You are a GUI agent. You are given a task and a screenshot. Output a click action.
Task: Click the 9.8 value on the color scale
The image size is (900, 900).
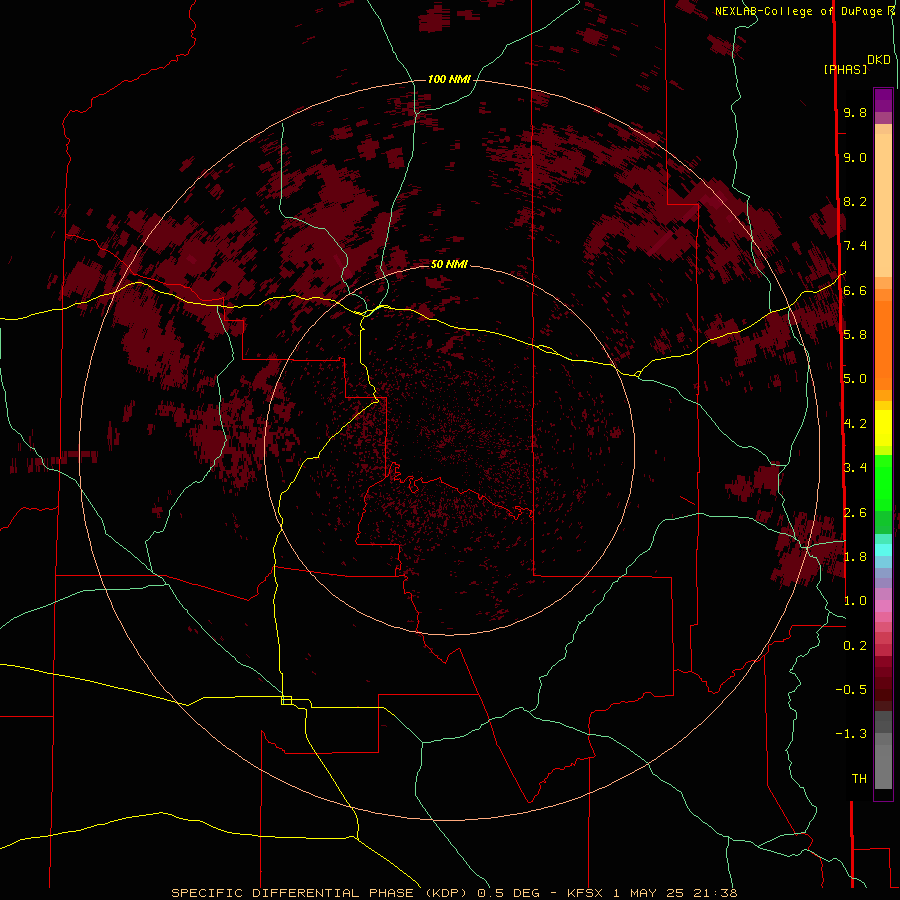(x=855, y=113)
